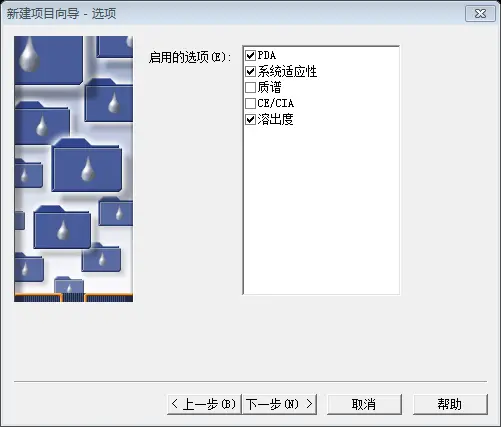
Task: Select the 质谱 list entry
Action: pos(269,87)
